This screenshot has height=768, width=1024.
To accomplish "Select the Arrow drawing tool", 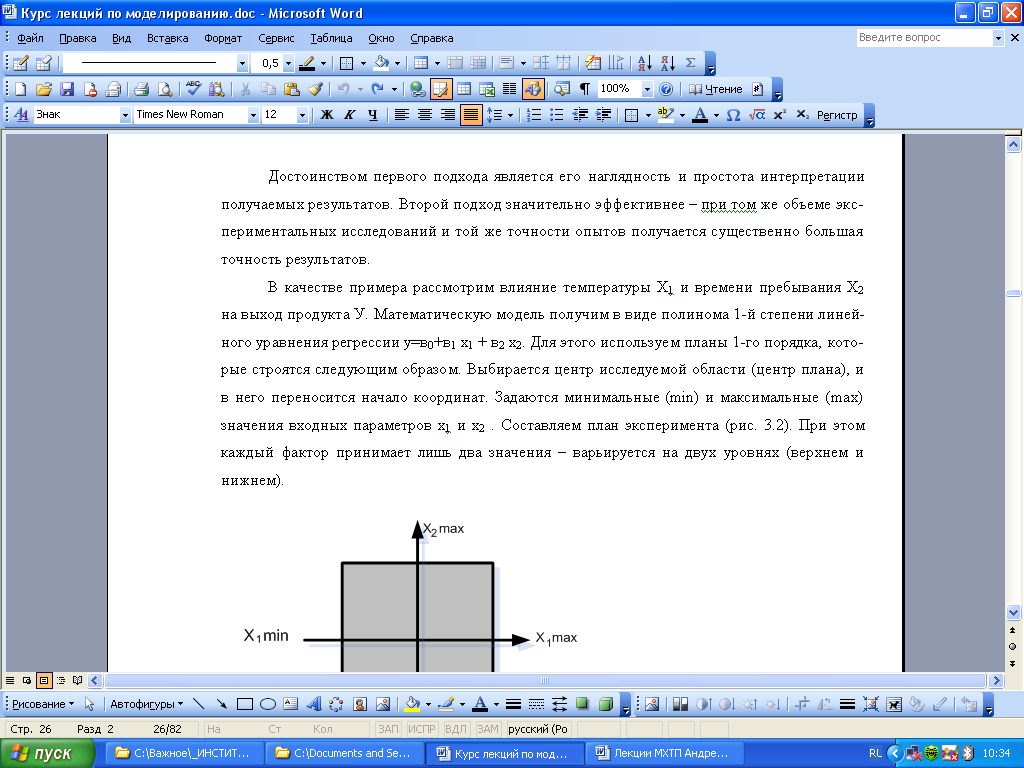I will click(x=222, y=704).
